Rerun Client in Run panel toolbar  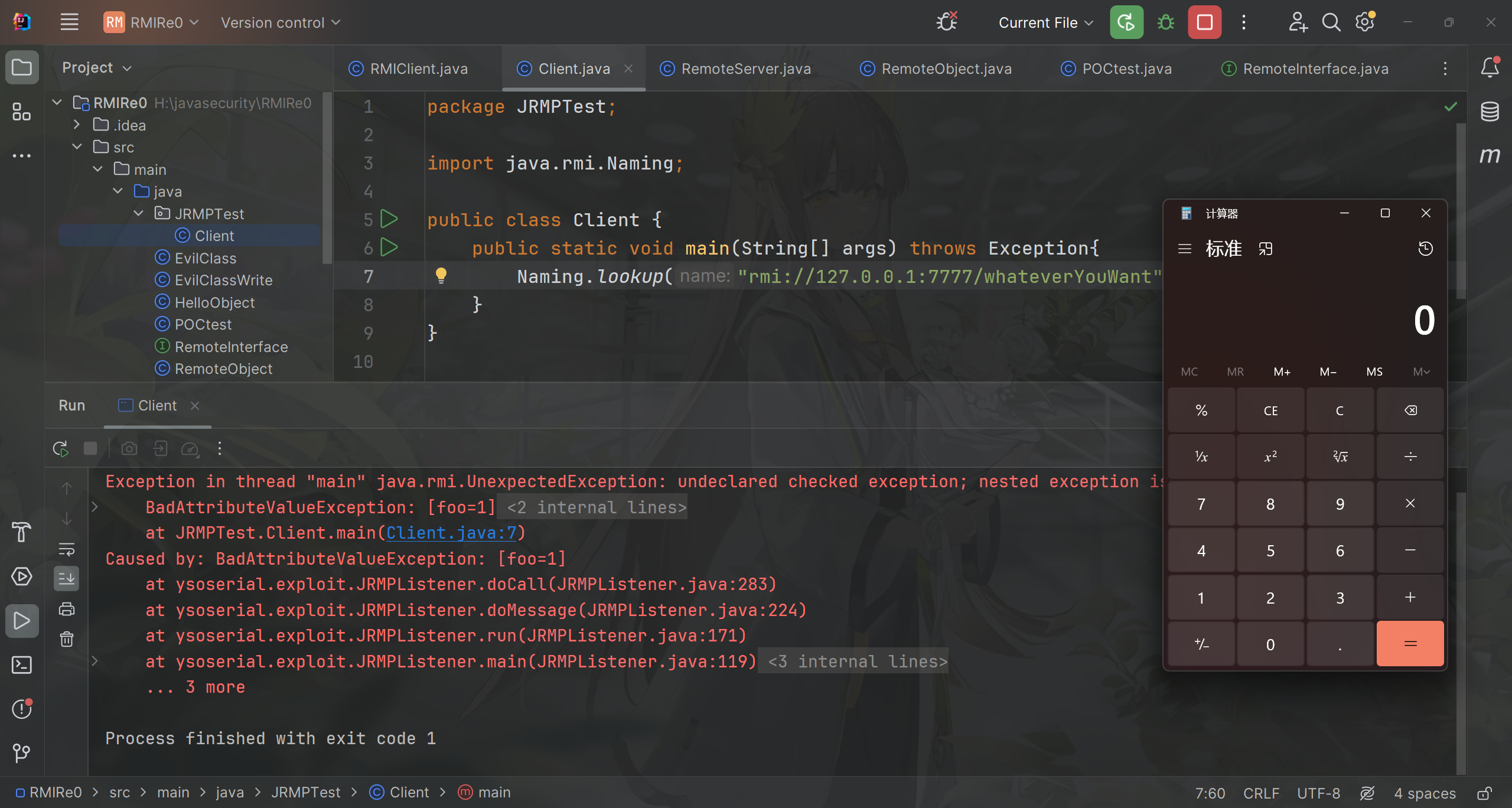[61, 449]
